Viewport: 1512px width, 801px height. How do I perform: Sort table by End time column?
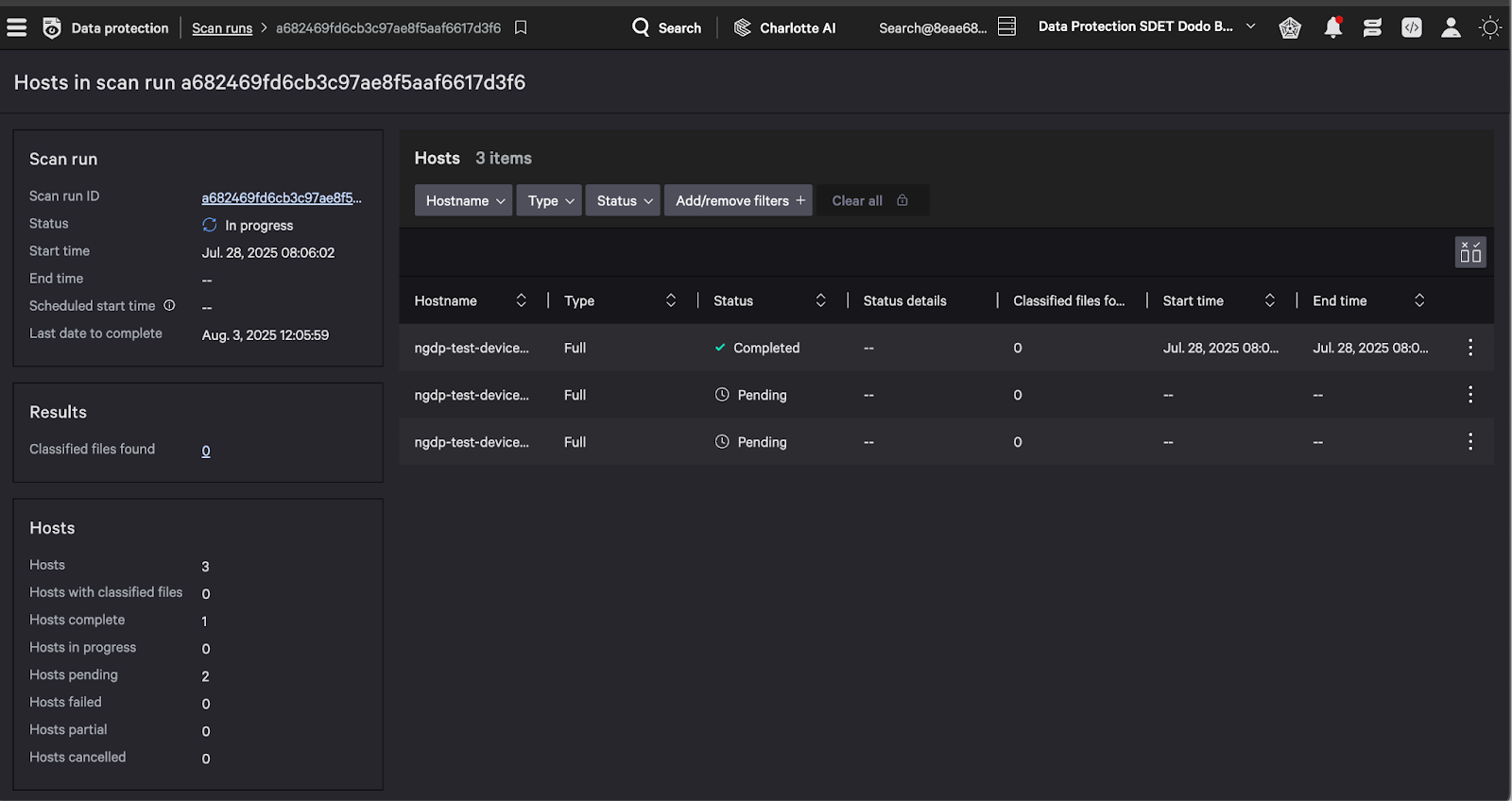[1418, 300]
